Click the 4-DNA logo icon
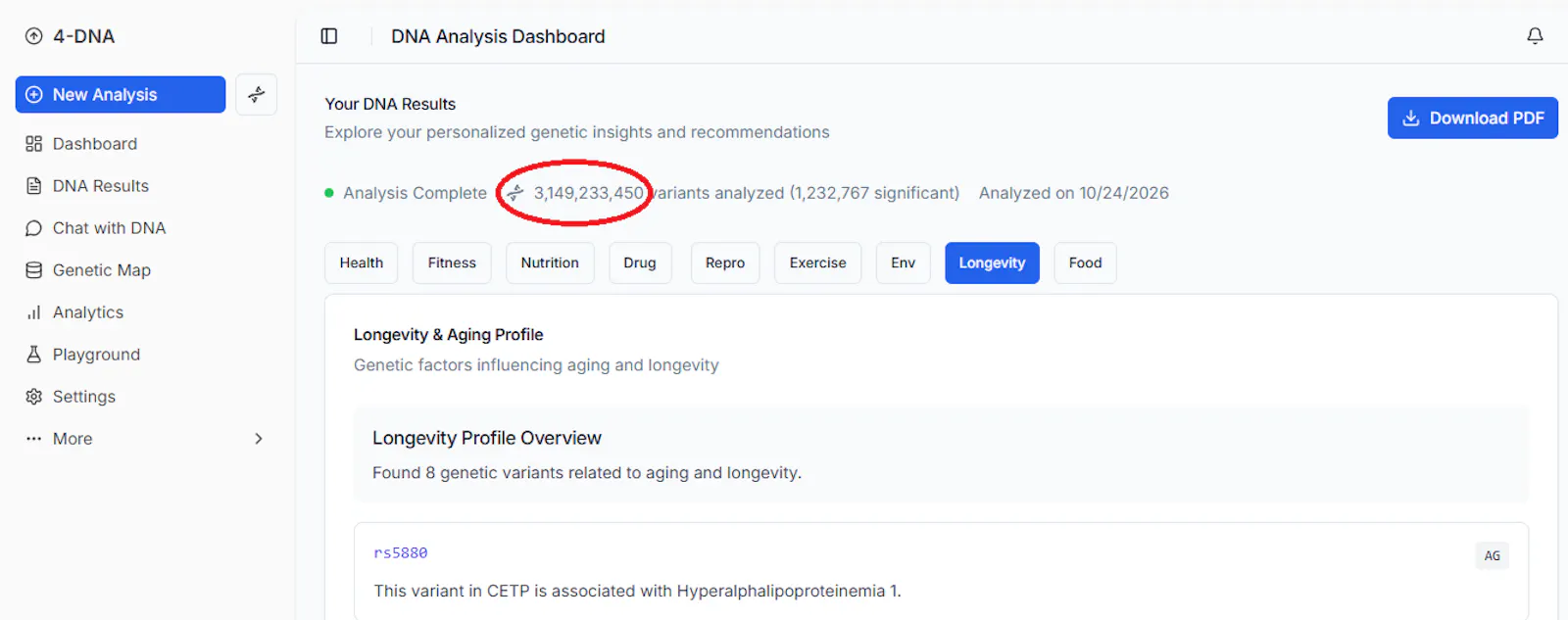 point(34,36)
